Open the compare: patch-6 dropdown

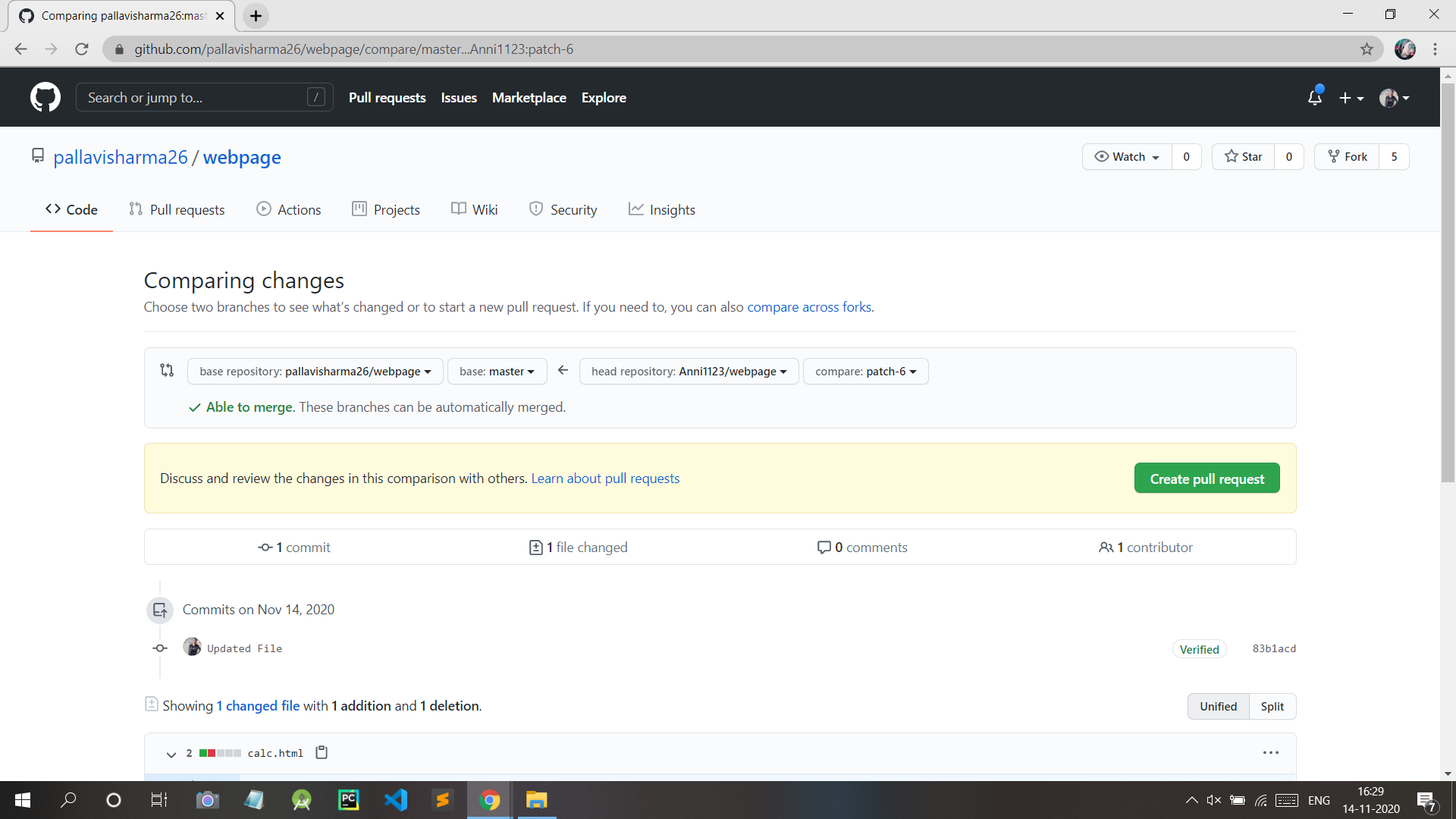865,372
